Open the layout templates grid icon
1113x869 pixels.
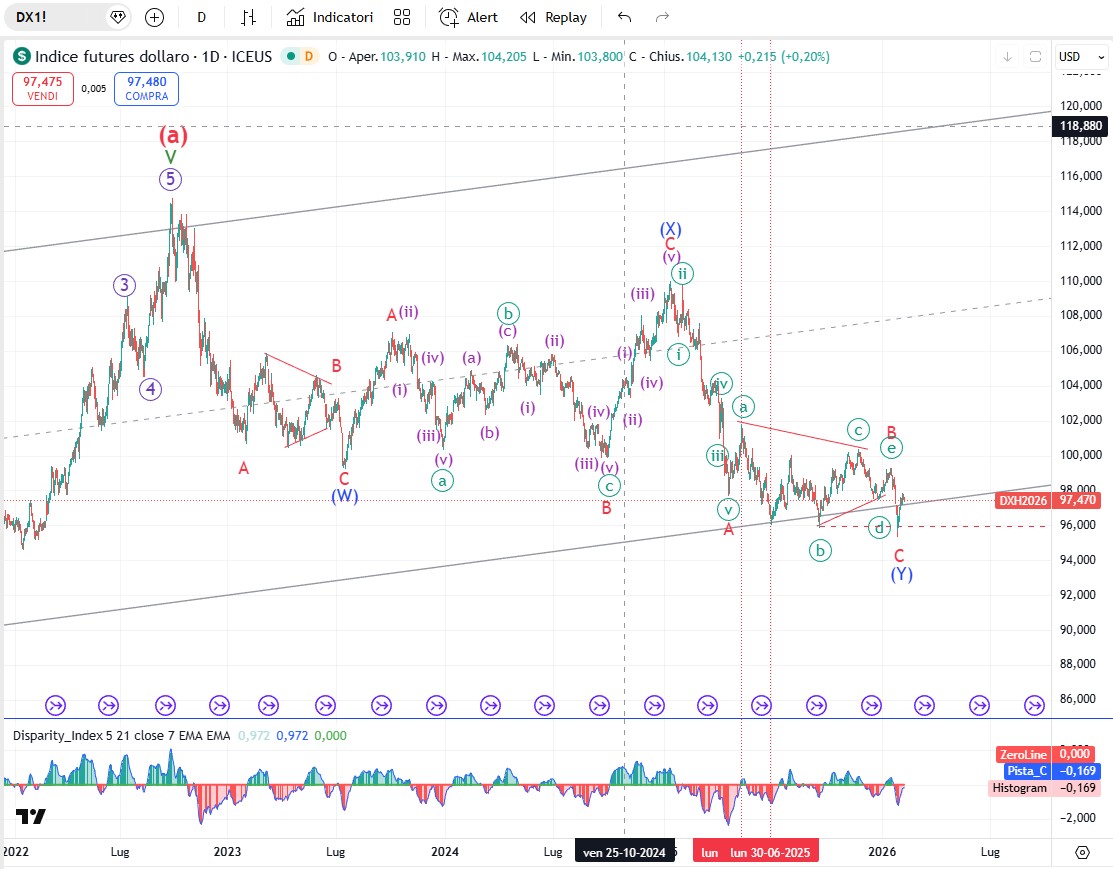click(402, 17)
